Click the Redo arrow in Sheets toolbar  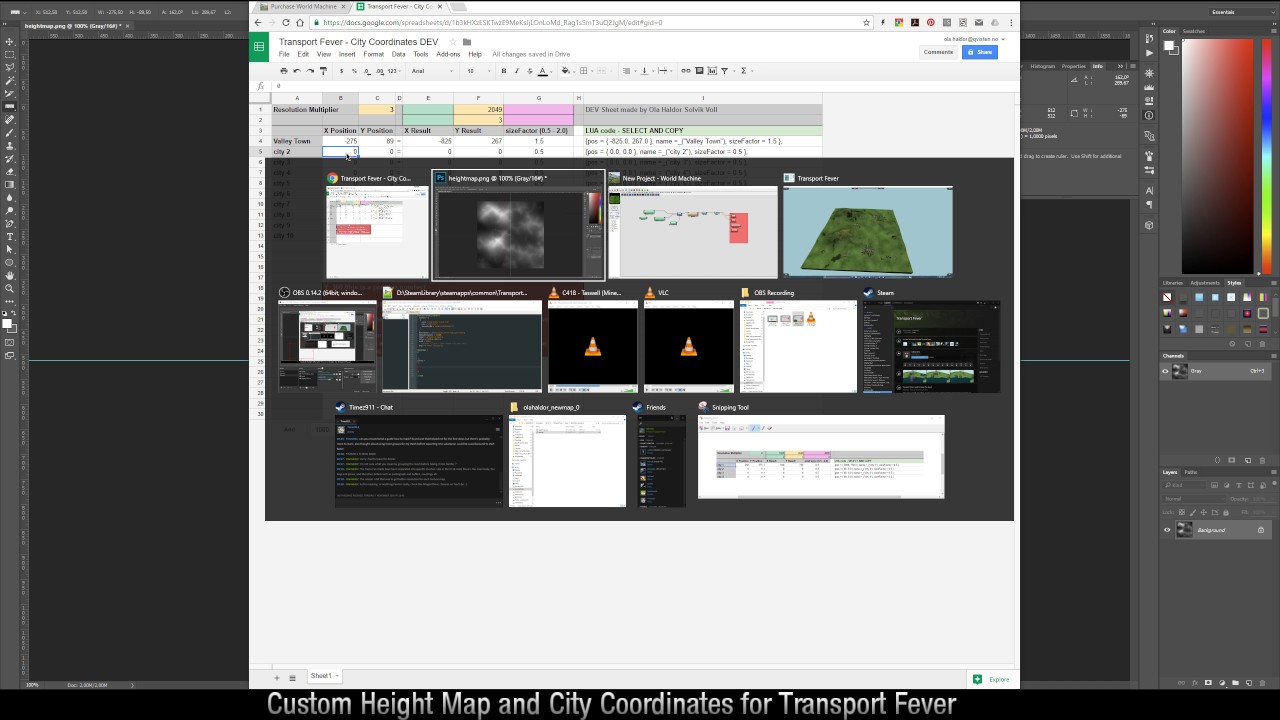(310, 71)
